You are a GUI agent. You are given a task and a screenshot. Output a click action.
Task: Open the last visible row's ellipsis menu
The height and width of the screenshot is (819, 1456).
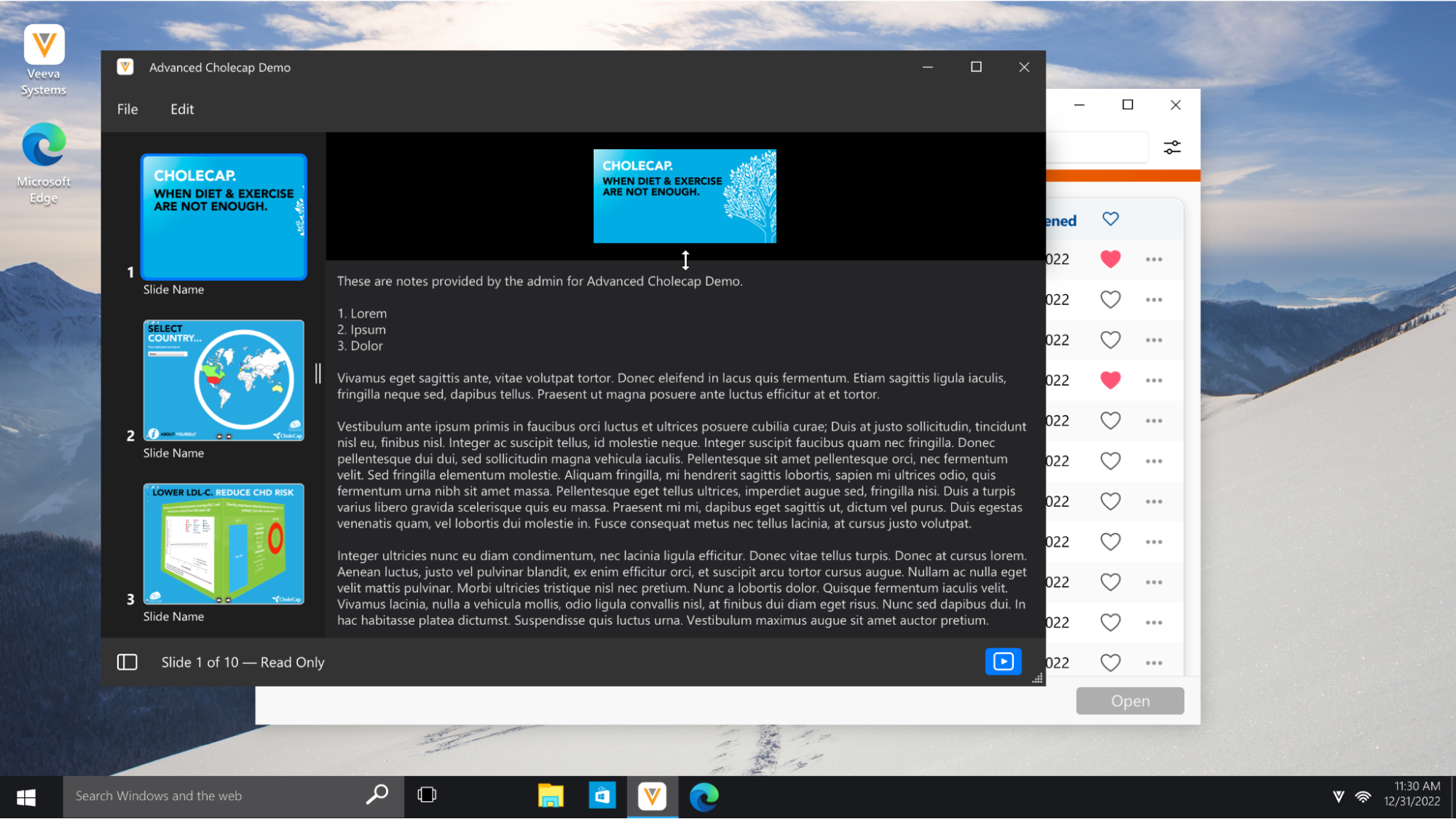[1154, 662]
